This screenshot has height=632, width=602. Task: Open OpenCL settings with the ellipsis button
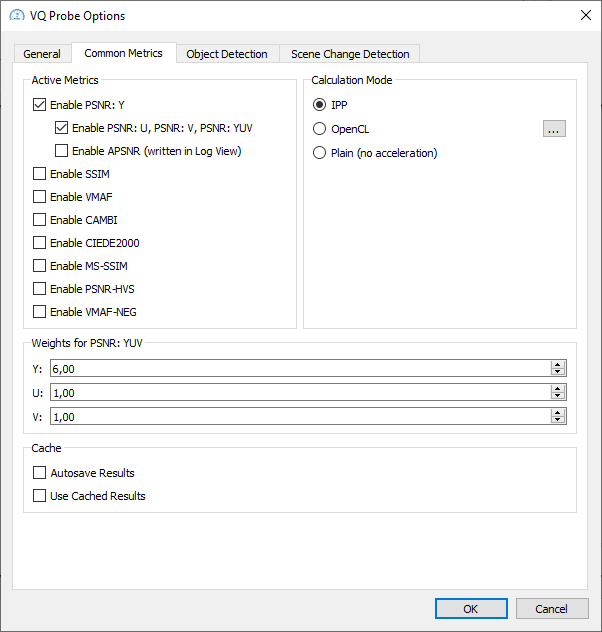click(554, 129)
